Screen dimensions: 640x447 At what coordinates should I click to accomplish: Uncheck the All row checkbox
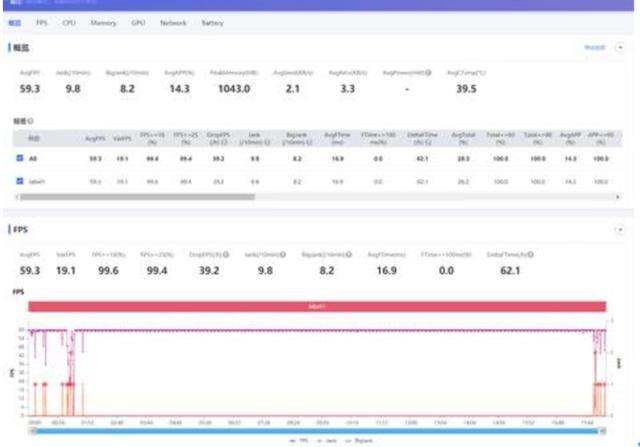[18, 158]
